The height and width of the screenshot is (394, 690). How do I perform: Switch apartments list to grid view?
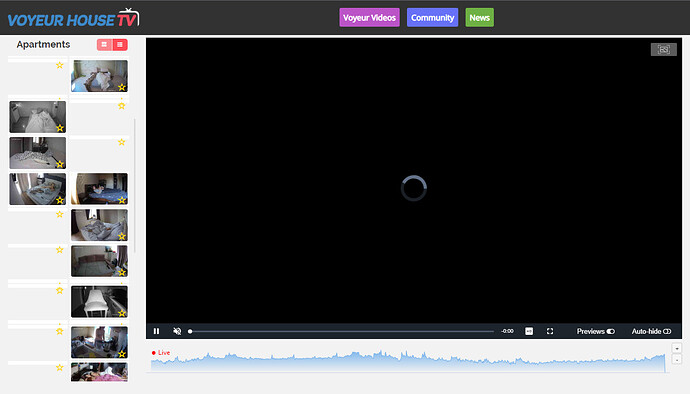(x=104, y=44)
